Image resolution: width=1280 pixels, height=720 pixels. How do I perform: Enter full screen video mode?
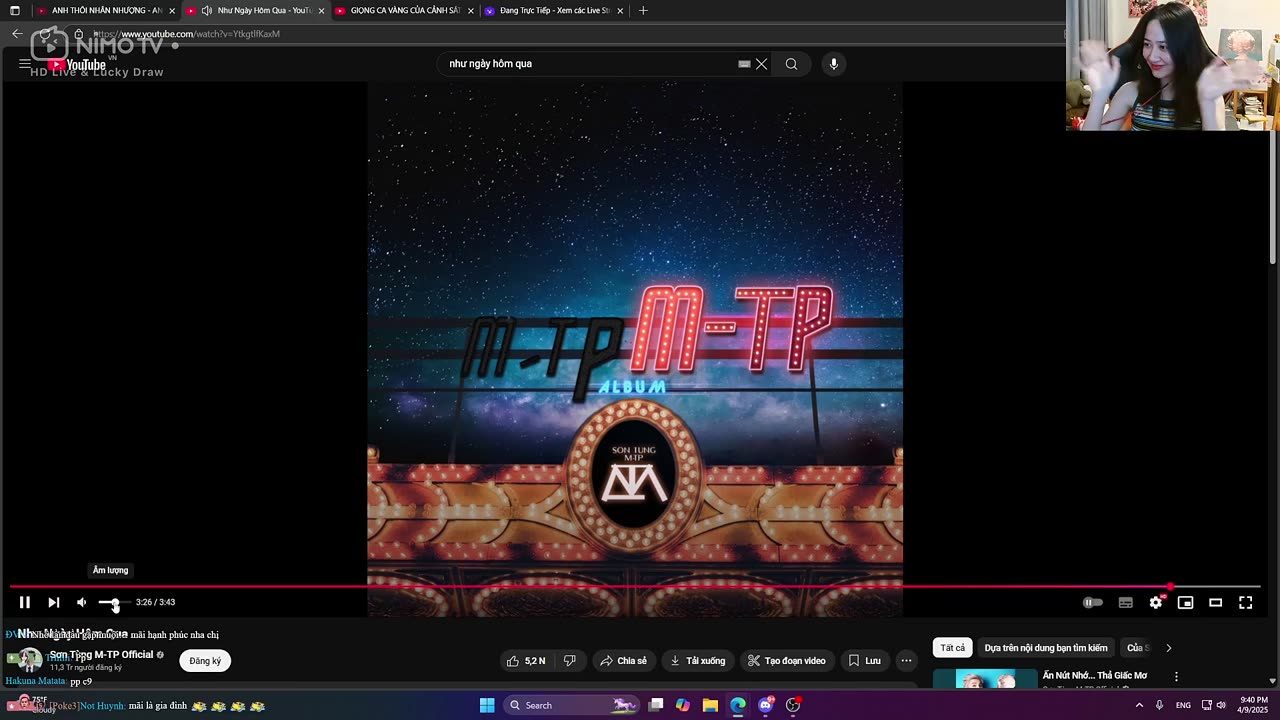click(1245, 602)
